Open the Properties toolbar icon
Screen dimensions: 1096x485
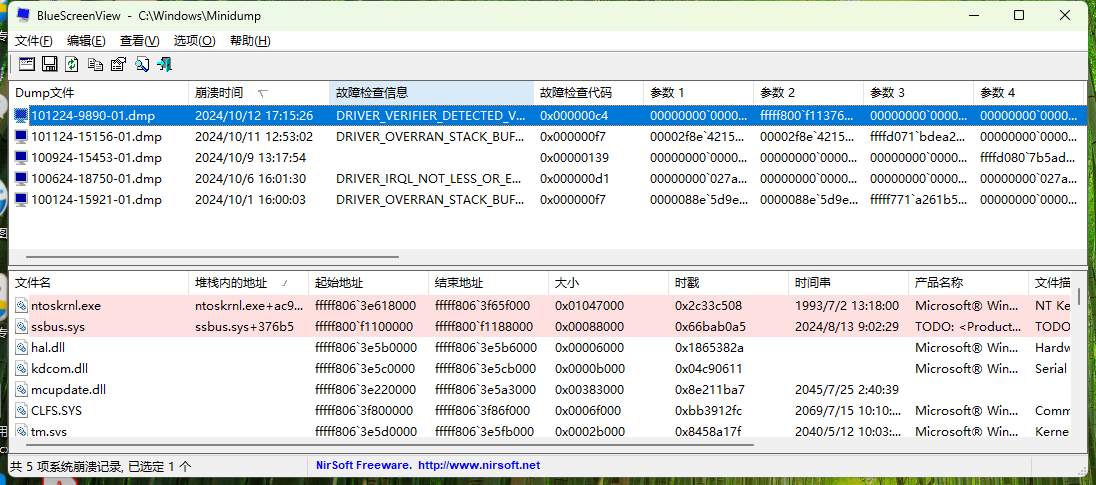tap(118, 64)
